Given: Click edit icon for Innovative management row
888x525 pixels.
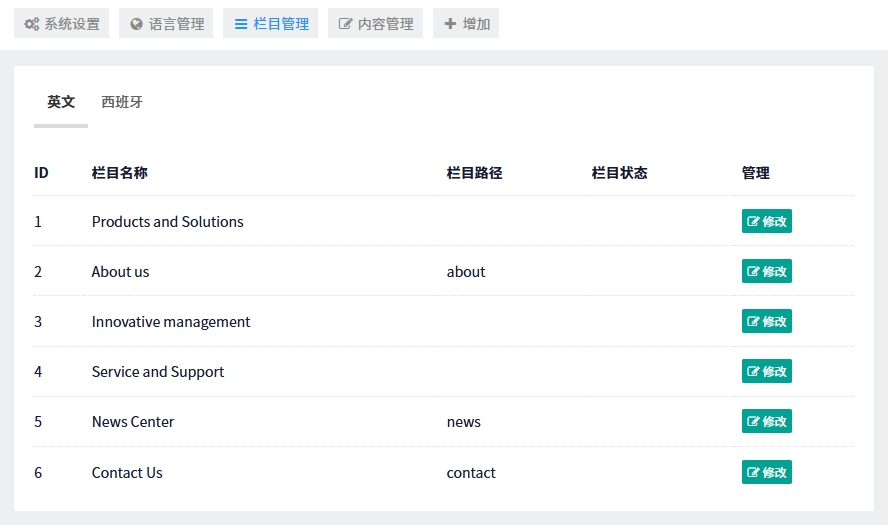Looking at the screenshot, I should (753, 322).
